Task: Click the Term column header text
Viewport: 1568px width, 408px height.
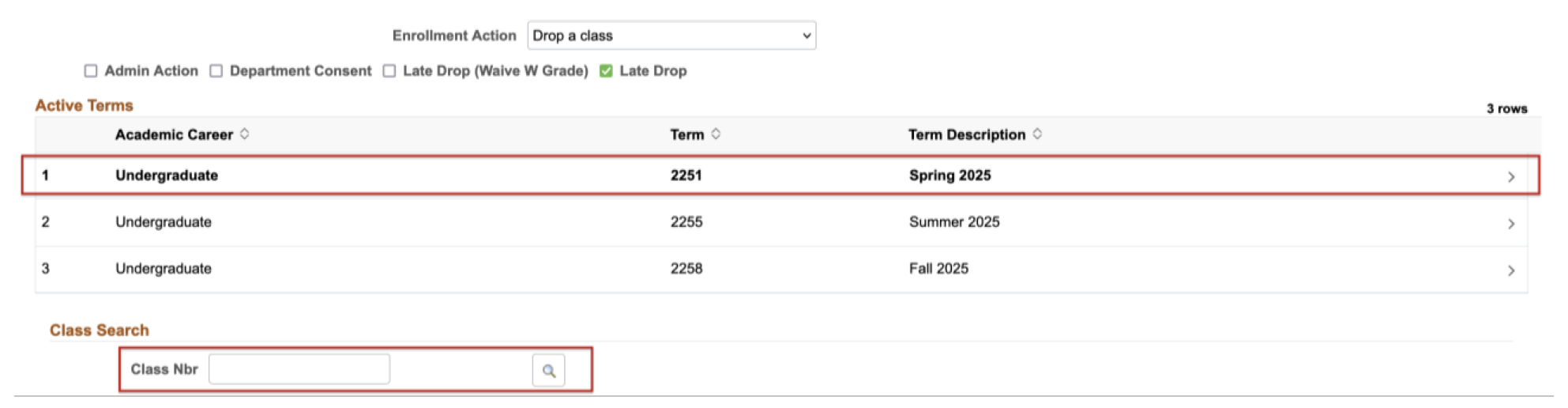Action: tap(687, 134)
